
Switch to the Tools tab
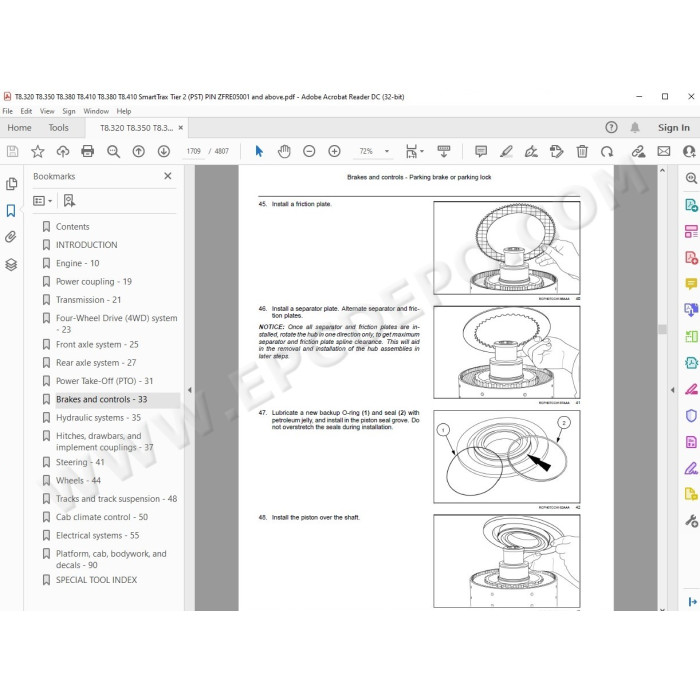pos(58,128)
